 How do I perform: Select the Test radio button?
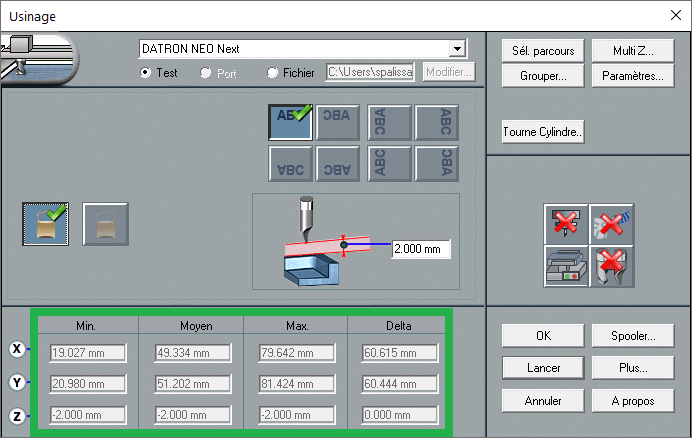click(146, 73)
